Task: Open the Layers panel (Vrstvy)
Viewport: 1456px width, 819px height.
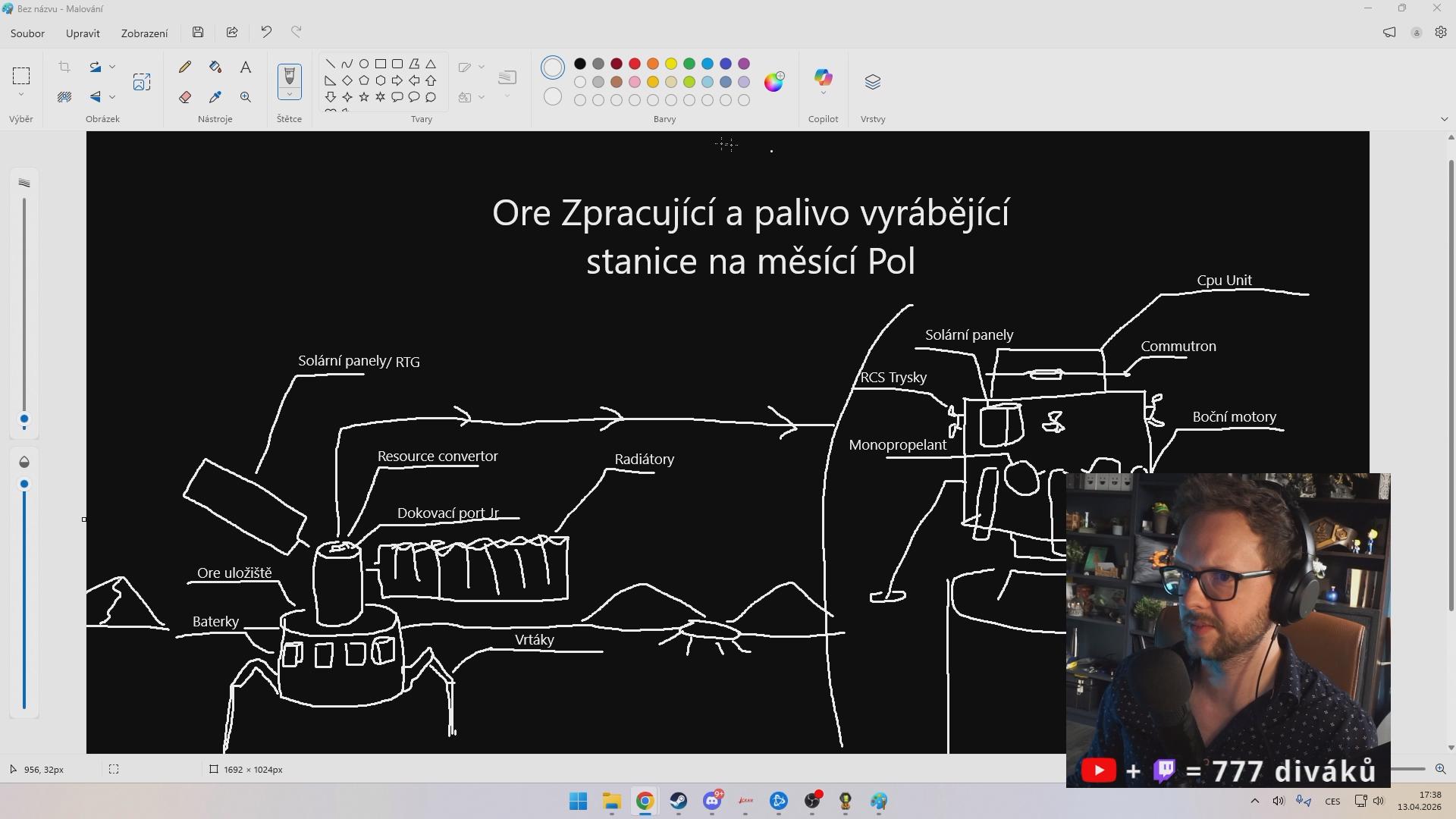Action: click(872, 82)
